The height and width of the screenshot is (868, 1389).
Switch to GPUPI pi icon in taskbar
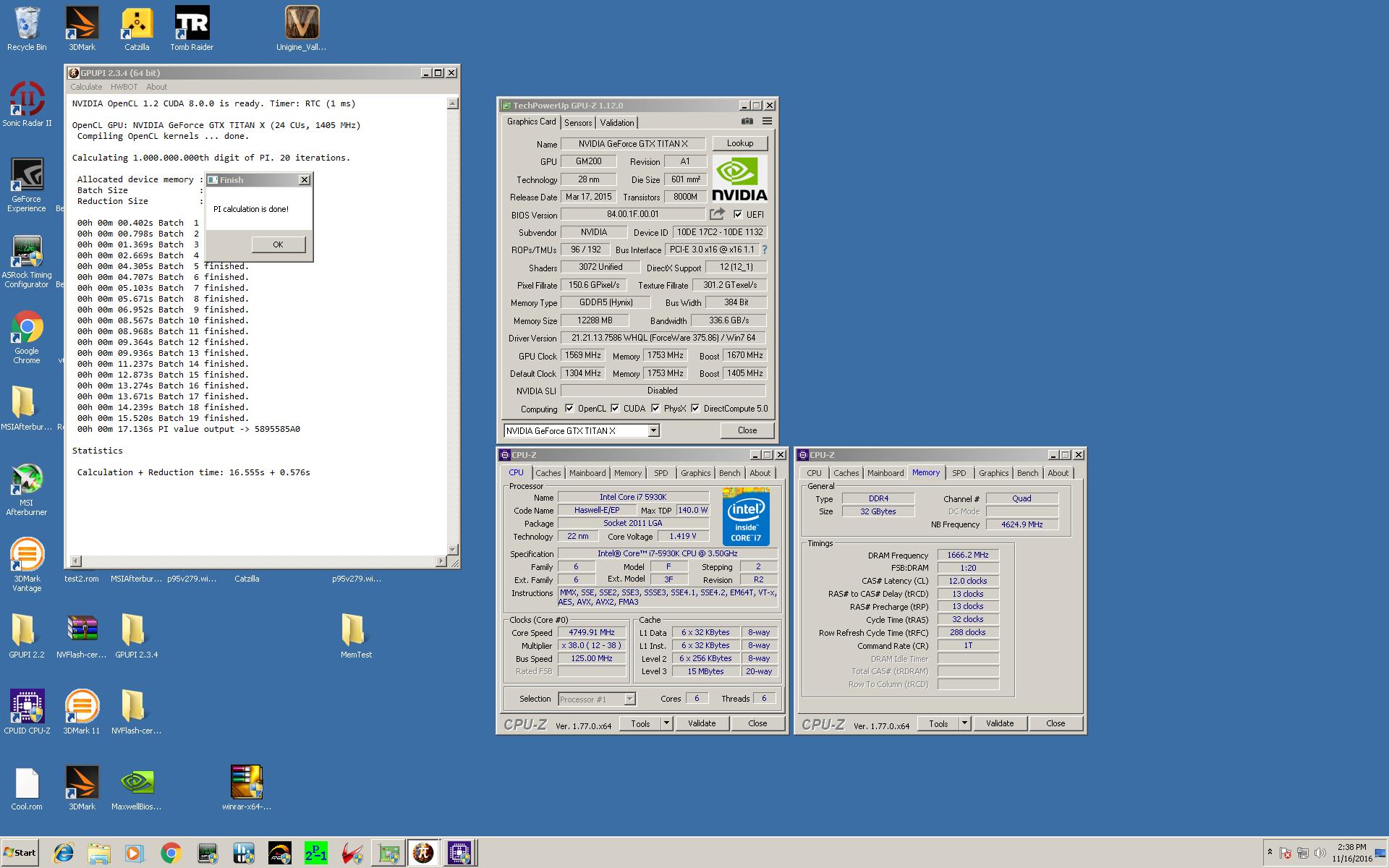click(x=423, y=853)
